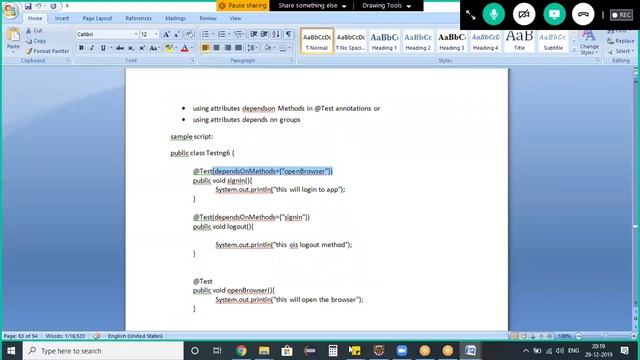Viewport: 640px width, 360px height.
Task: Expand the meeting window to full screen
Action: [471, 15]
